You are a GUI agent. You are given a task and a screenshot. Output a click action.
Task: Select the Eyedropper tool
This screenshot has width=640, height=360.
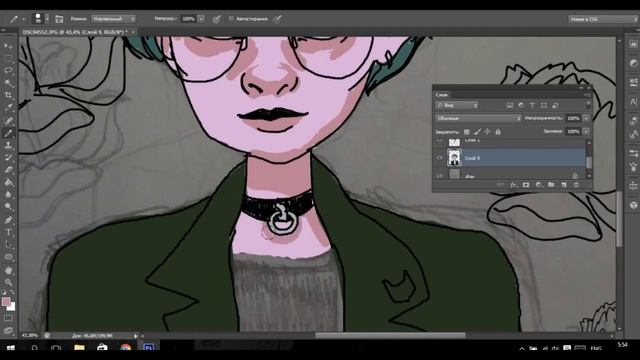[8, 108]
